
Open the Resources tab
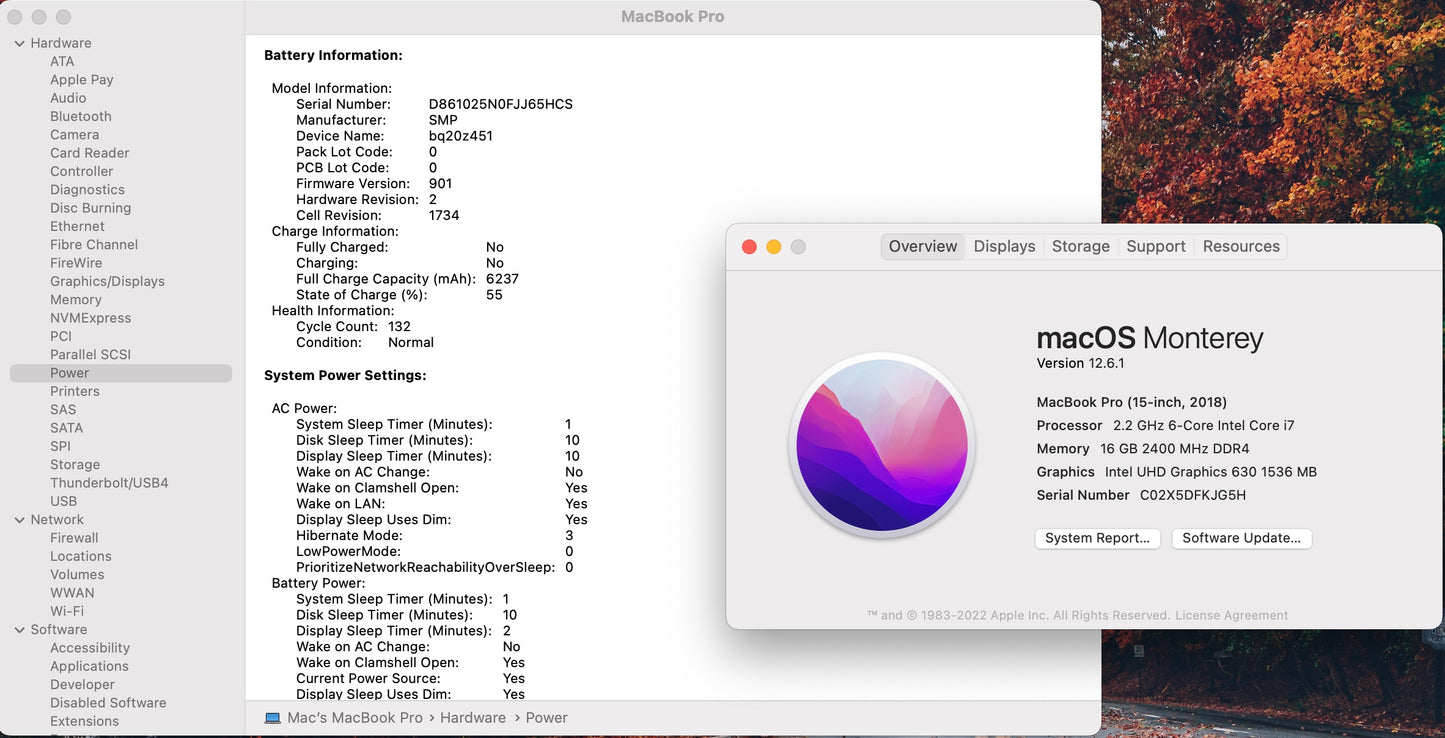(1240, 246)
